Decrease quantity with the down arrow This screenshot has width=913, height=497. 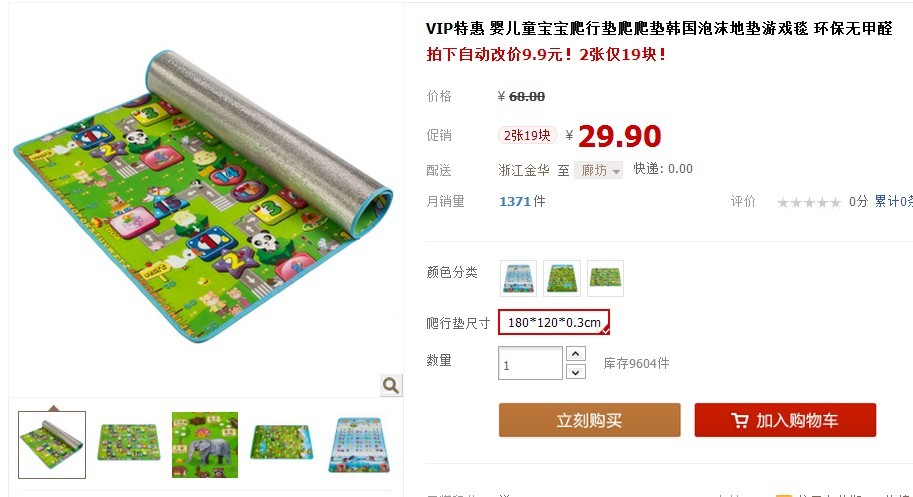[575, 372]
